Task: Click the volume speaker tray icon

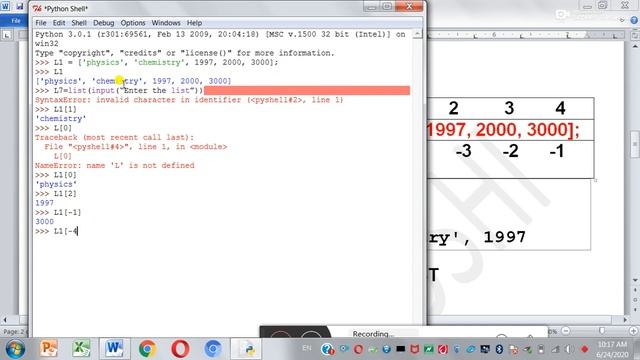Action: pos(569,349)
